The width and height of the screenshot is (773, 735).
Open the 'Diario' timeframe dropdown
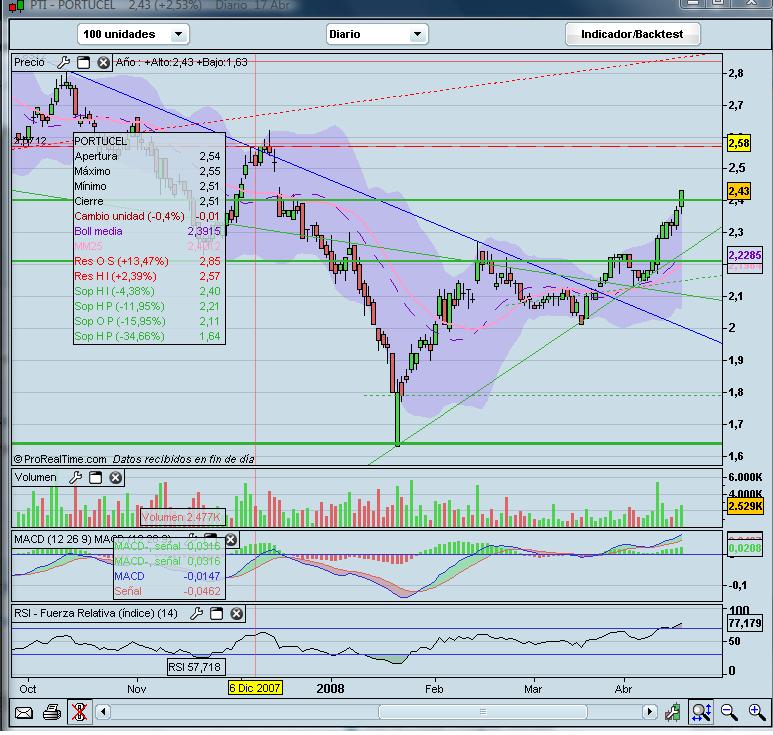(x=377, y=35)
